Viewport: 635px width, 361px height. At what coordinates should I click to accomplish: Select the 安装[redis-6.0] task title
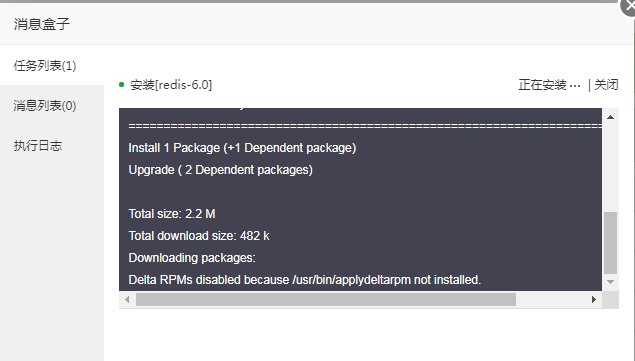pyautogui.click(x=171, y=85)
